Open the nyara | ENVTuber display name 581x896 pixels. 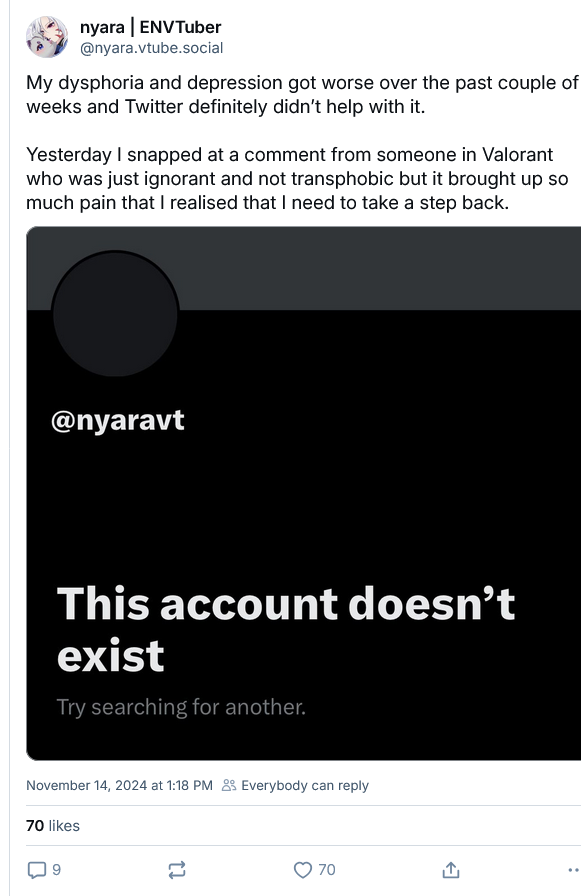point(150,27)
